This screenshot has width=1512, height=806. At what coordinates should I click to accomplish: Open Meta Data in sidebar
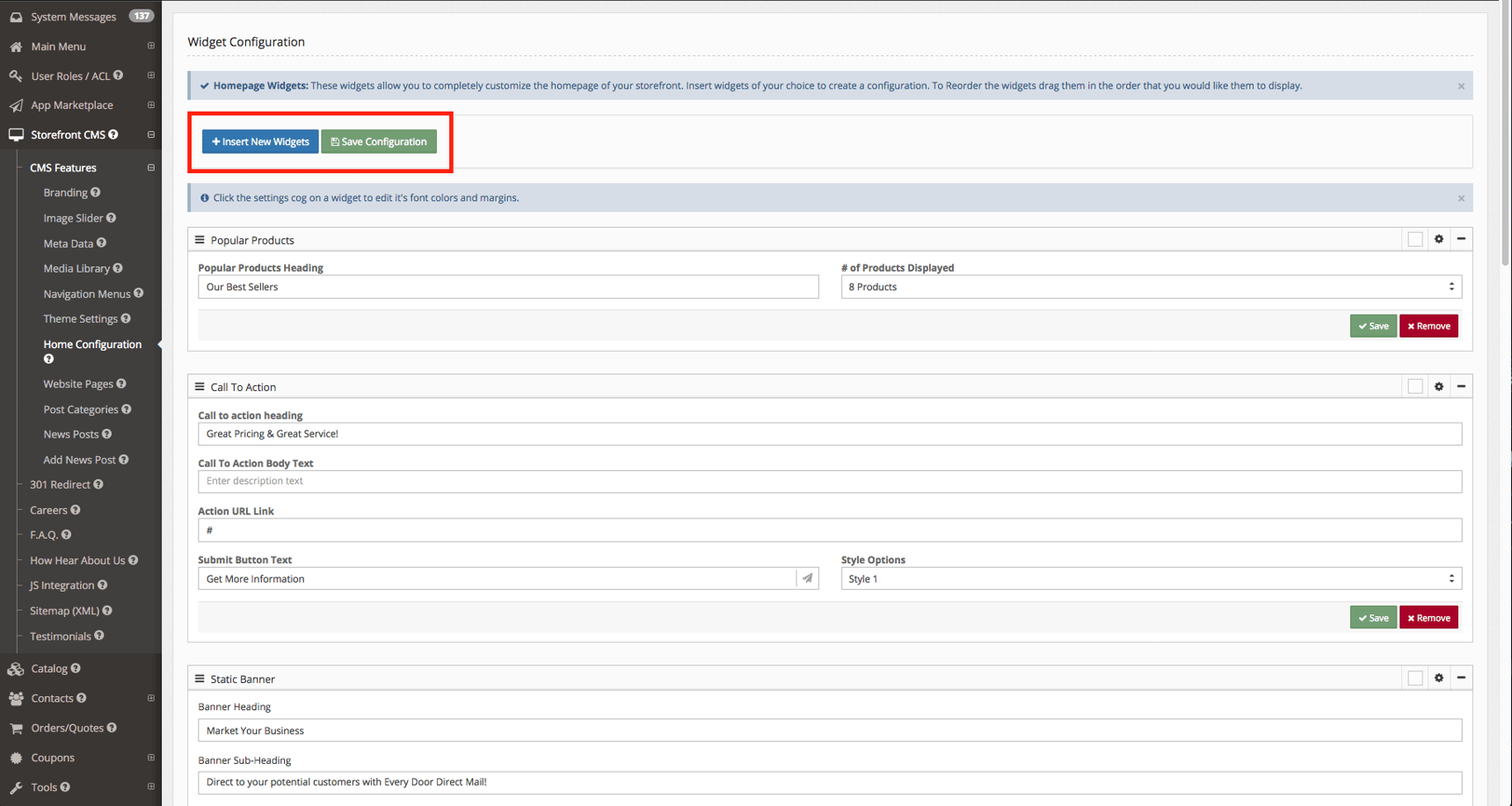pyautogui.click(x=68, y=243)
